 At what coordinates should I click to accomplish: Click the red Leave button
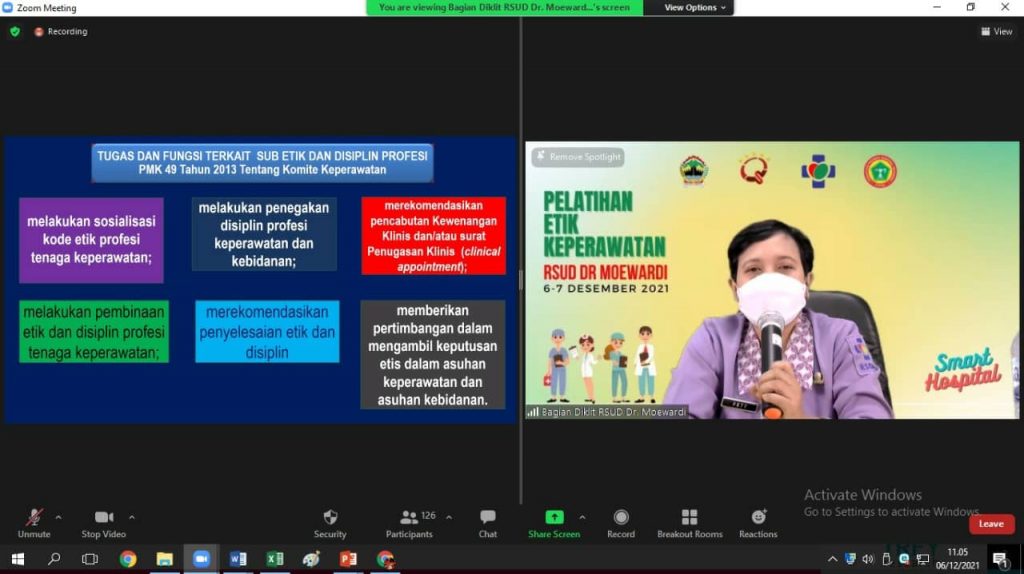tap(991, 524)
